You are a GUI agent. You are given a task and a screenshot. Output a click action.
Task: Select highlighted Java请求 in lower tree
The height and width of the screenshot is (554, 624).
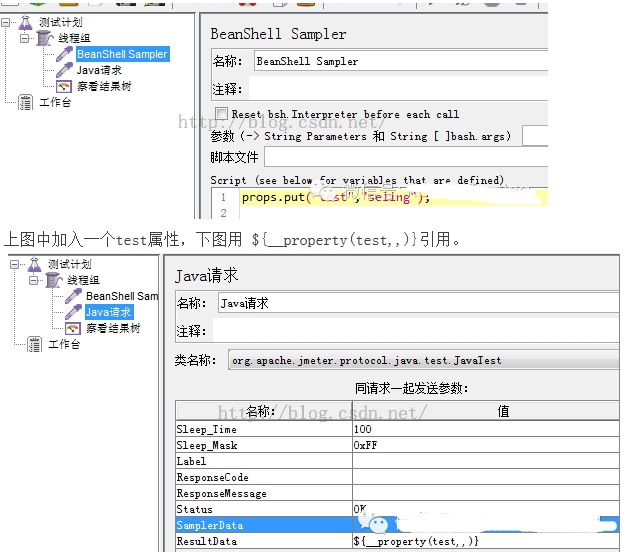tap(109, 312)
